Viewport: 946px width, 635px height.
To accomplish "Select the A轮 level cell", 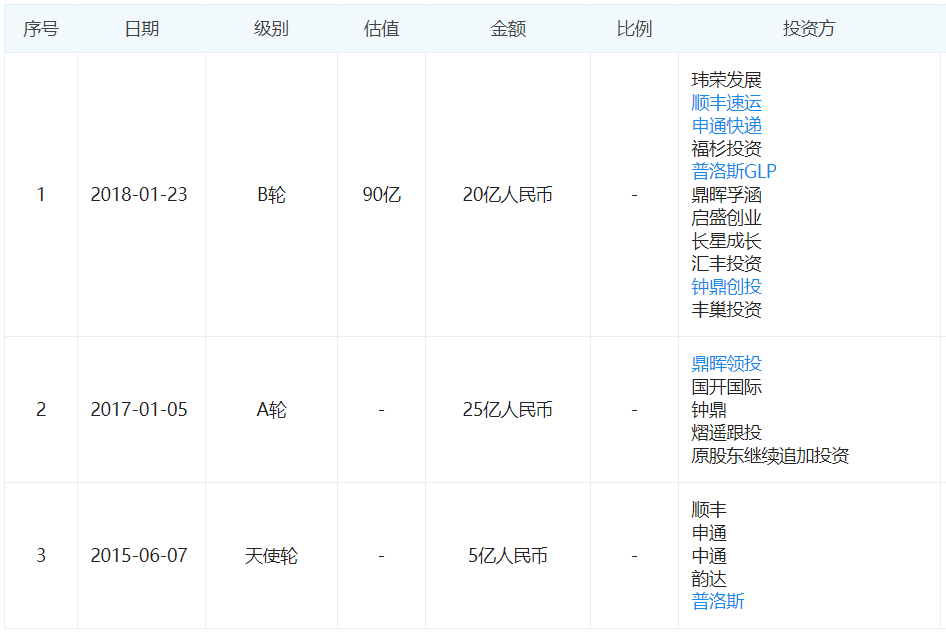I will pos(271,409).
